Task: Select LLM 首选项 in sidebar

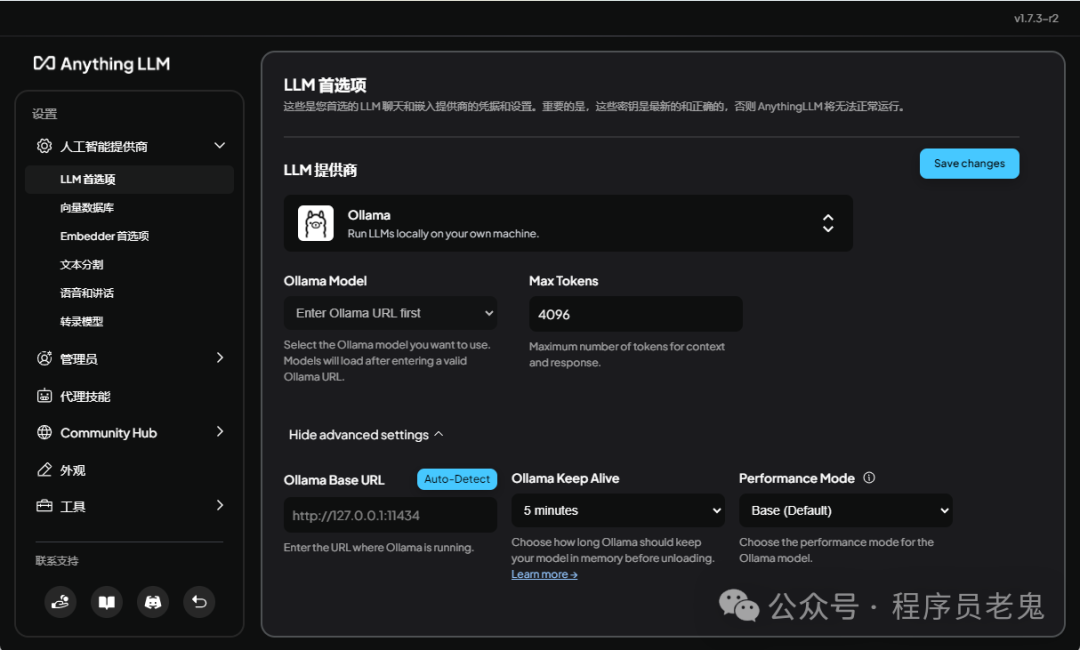Action: [129, 179]
